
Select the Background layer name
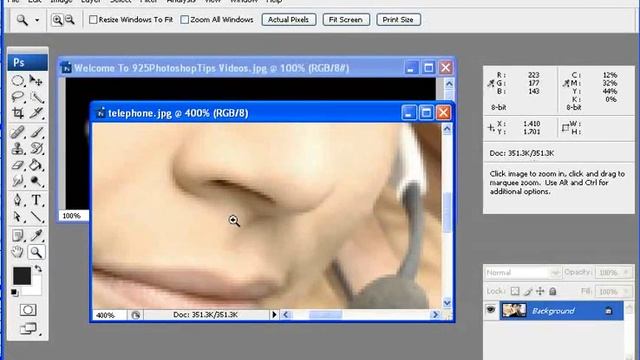[553, 311]
